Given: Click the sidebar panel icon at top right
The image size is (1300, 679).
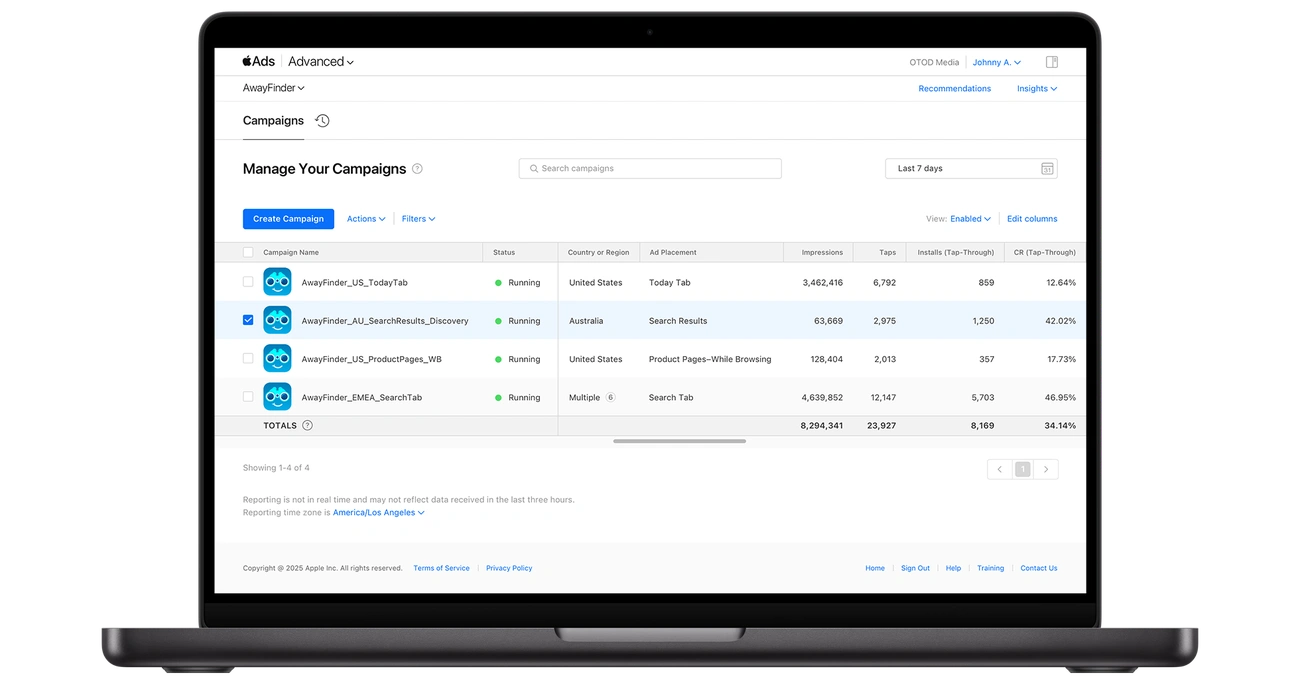Looking at the screenshot, I should click(1052, 62).
